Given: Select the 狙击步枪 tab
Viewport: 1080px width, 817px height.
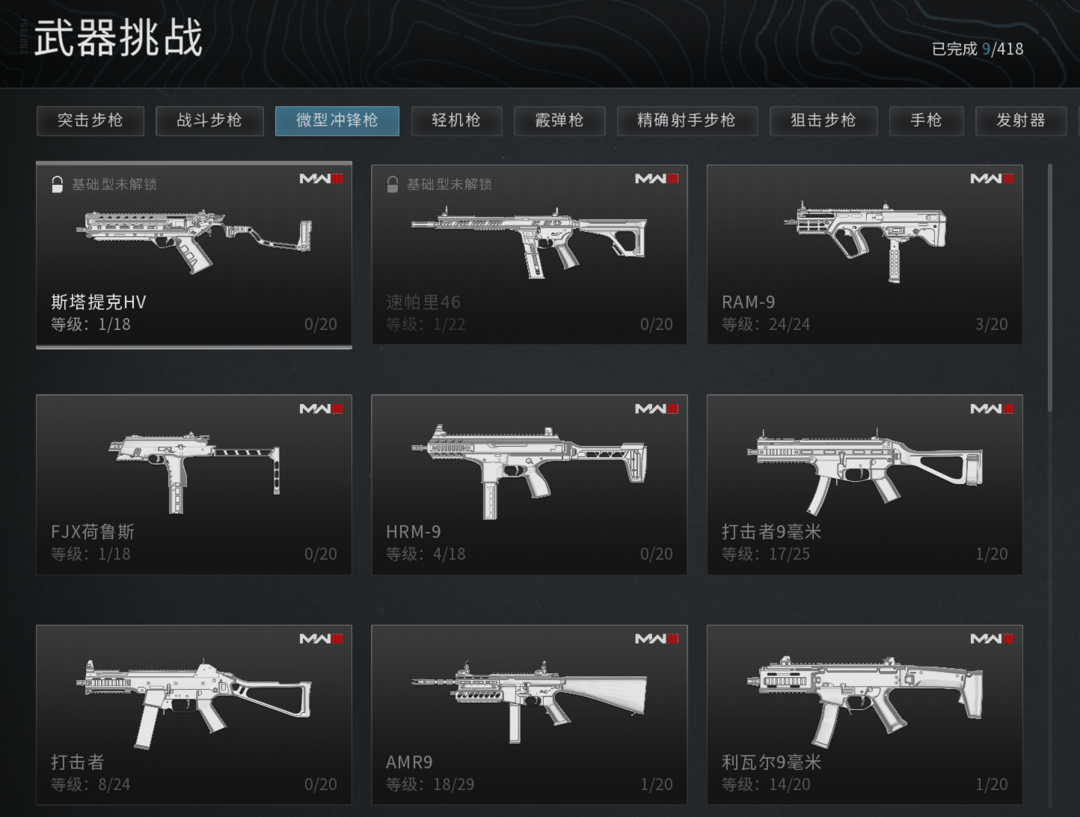Looking at the screenshot, I should click(x=823, y=121).
